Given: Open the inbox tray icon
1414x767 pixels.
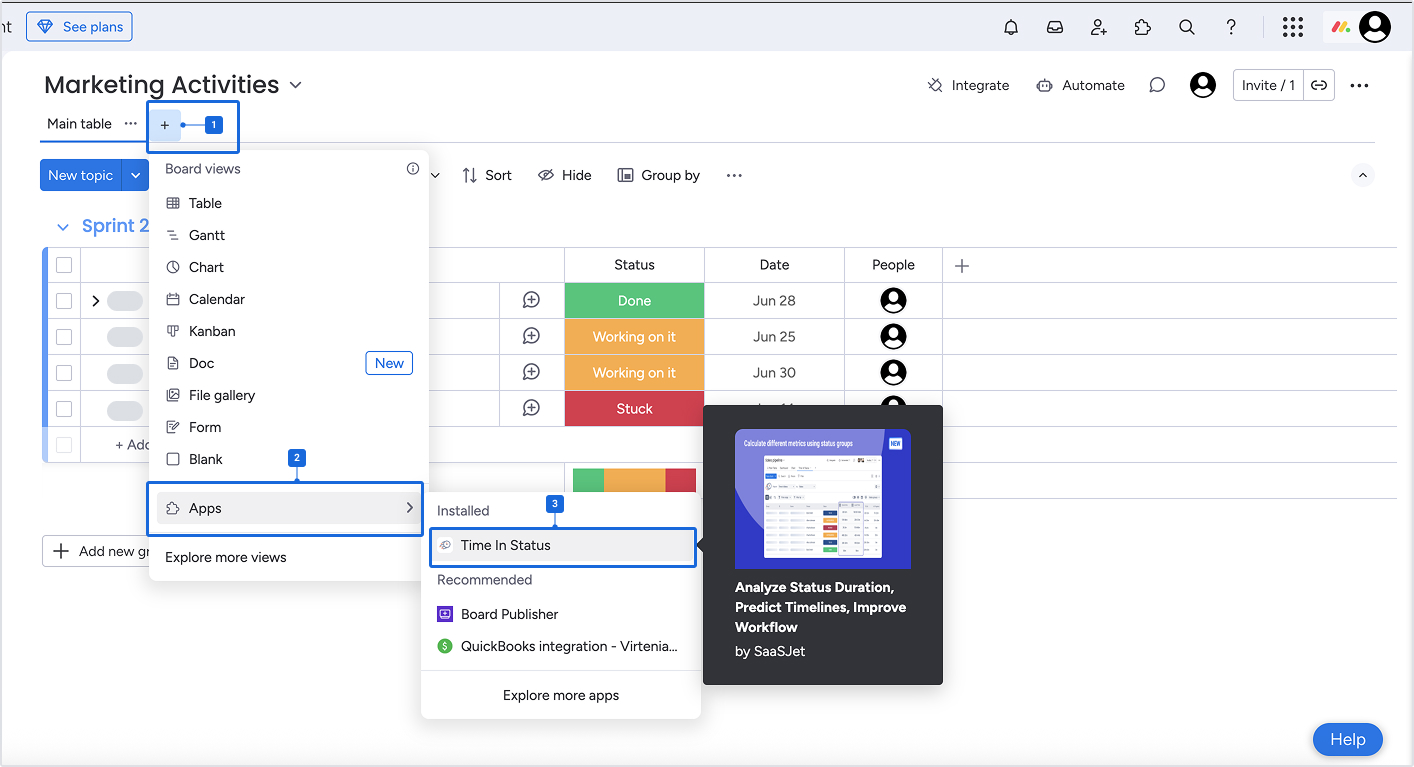Looking at the screenshot, I should 1055,28.
